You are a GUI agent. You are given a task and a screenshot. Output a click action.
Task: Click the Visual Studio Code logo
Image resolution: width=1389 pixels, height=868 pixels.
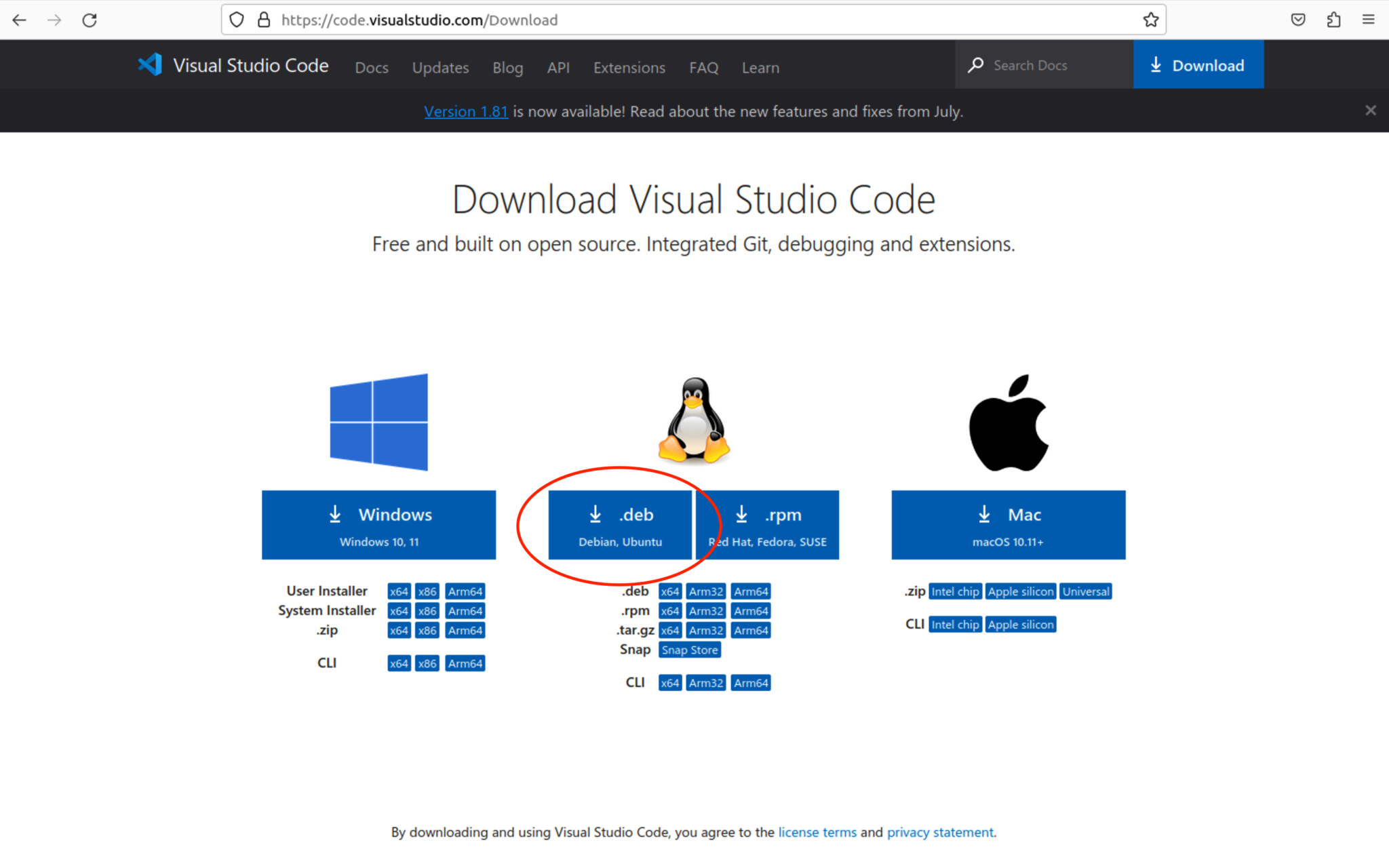click(x=149, y=64)
